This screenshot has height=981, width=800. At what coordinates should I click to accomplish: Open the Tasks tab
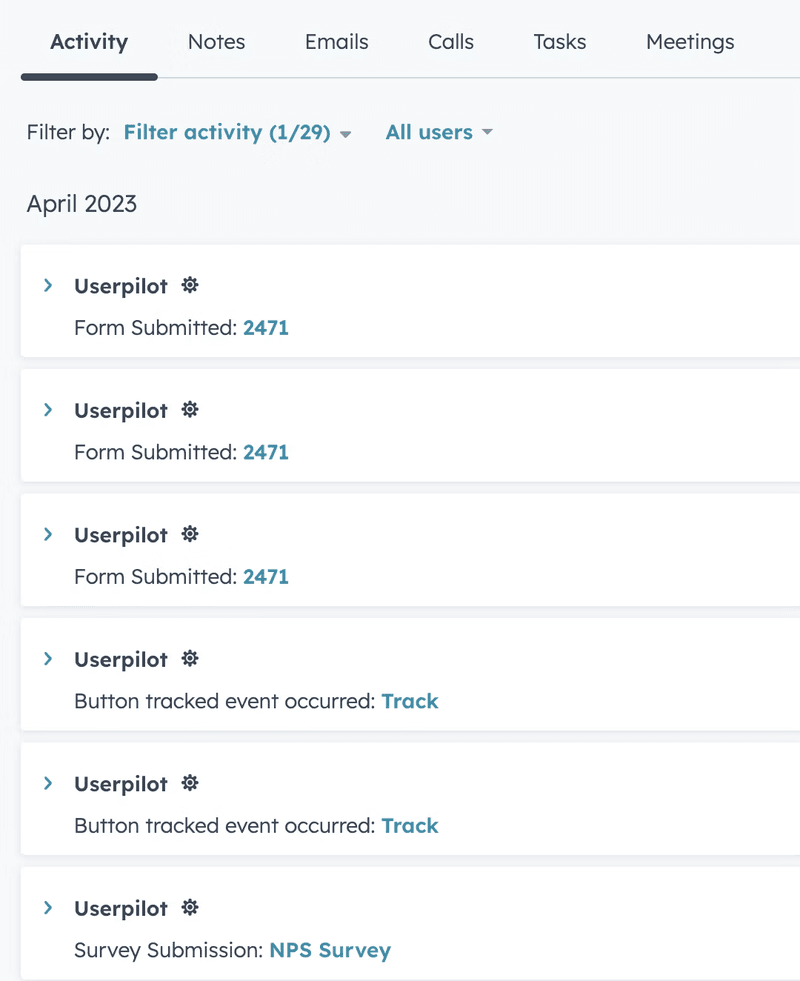point(559,42)
